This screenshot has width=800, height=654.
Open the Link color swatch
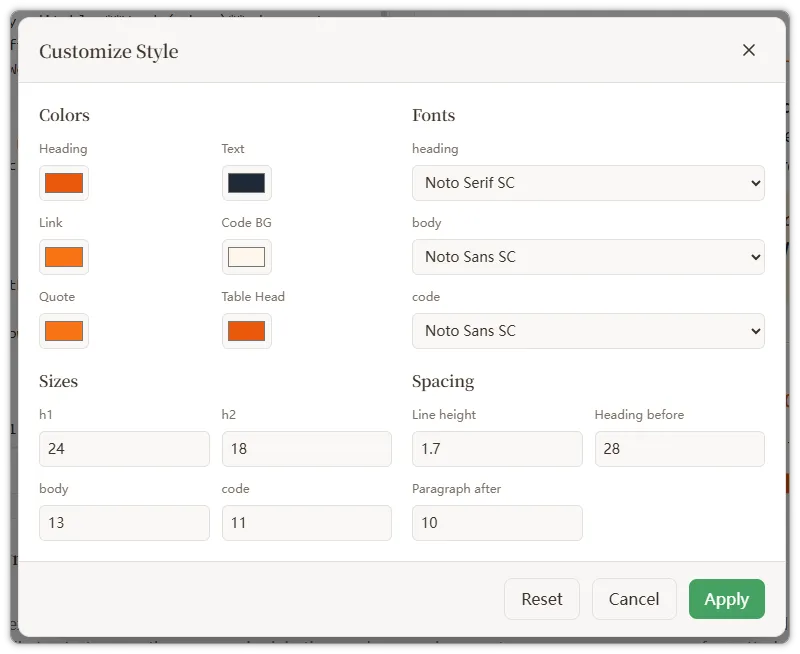(x=64, y=257)
